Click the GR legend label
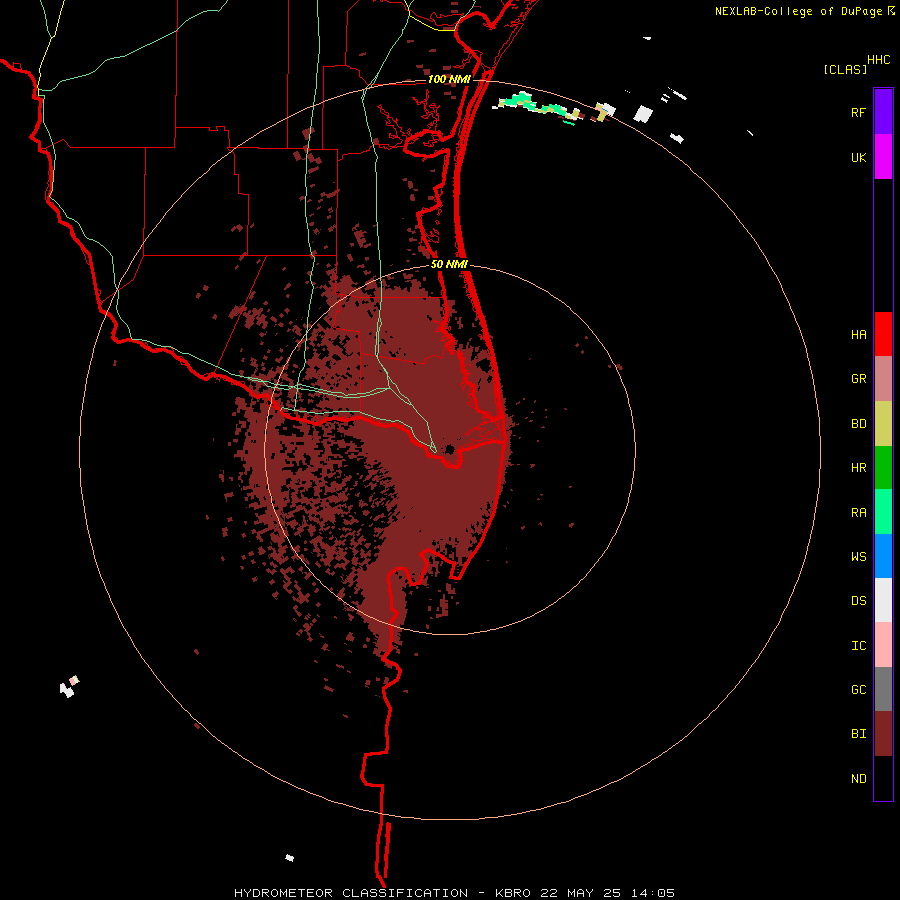900x900 pixels. coord(858,379)
